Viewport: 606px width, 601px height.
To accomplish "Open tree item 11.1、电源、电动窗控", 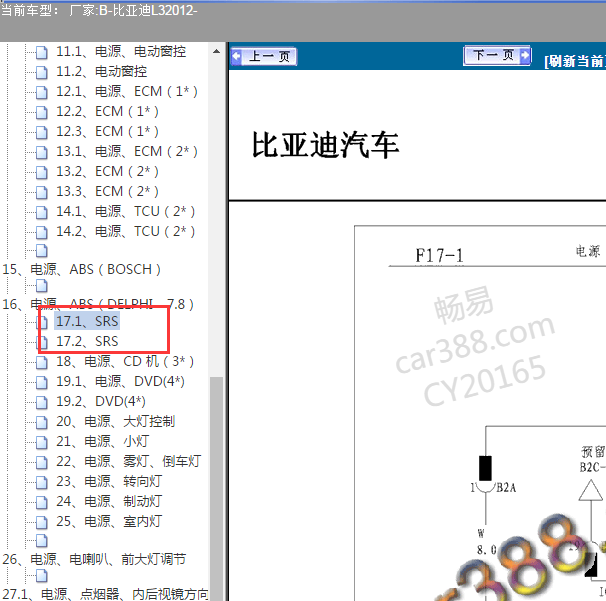I will pyautogui.click(x=121, y=51).
